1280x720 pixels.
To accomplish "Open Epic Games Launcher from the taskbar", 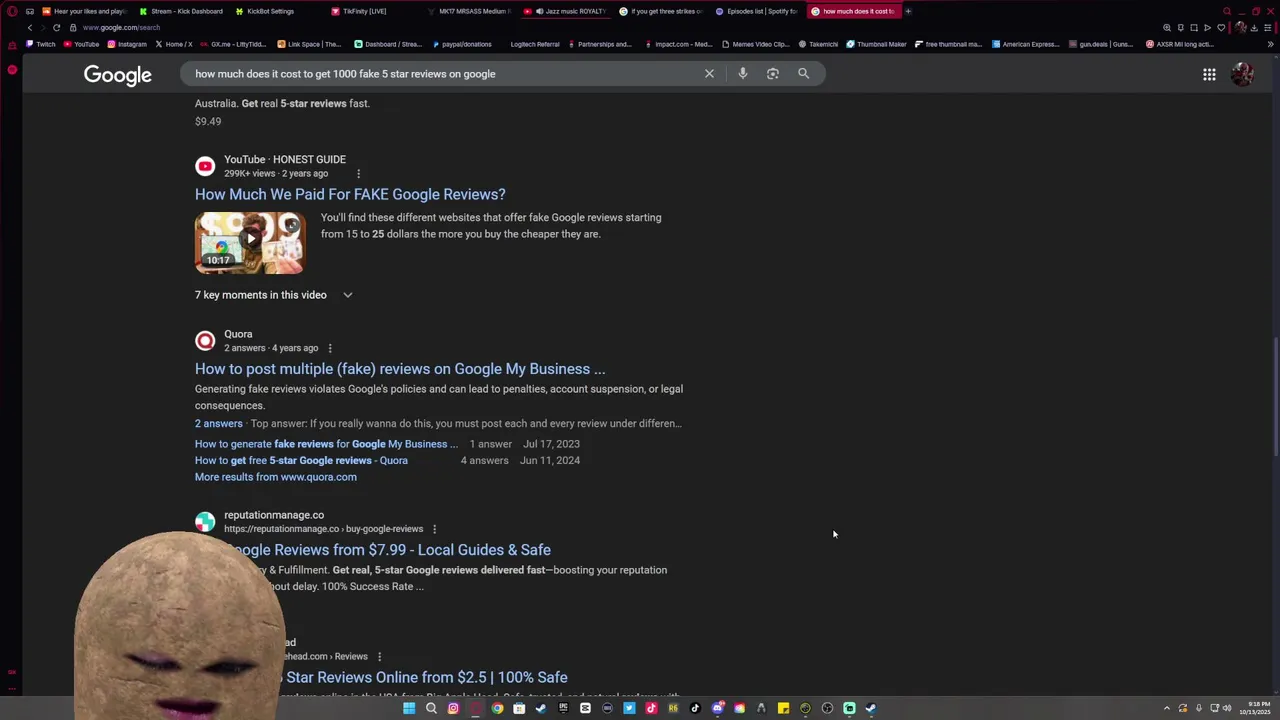I will pyautogui.click(x=563, y=708).
